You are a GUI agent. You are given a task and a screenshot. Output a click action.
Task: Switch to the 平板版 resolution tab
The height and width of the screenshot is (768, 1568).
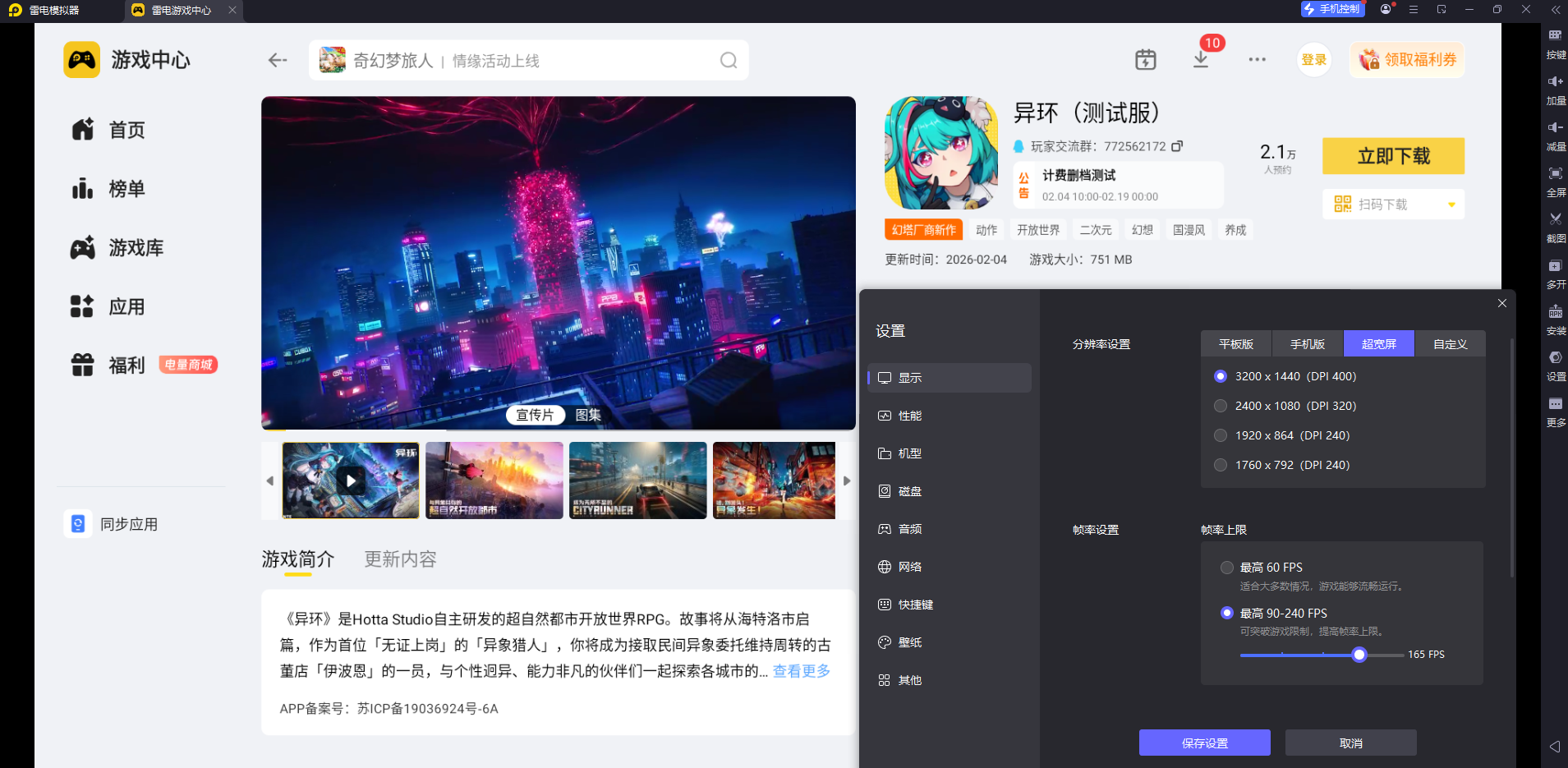[1236, 344]
